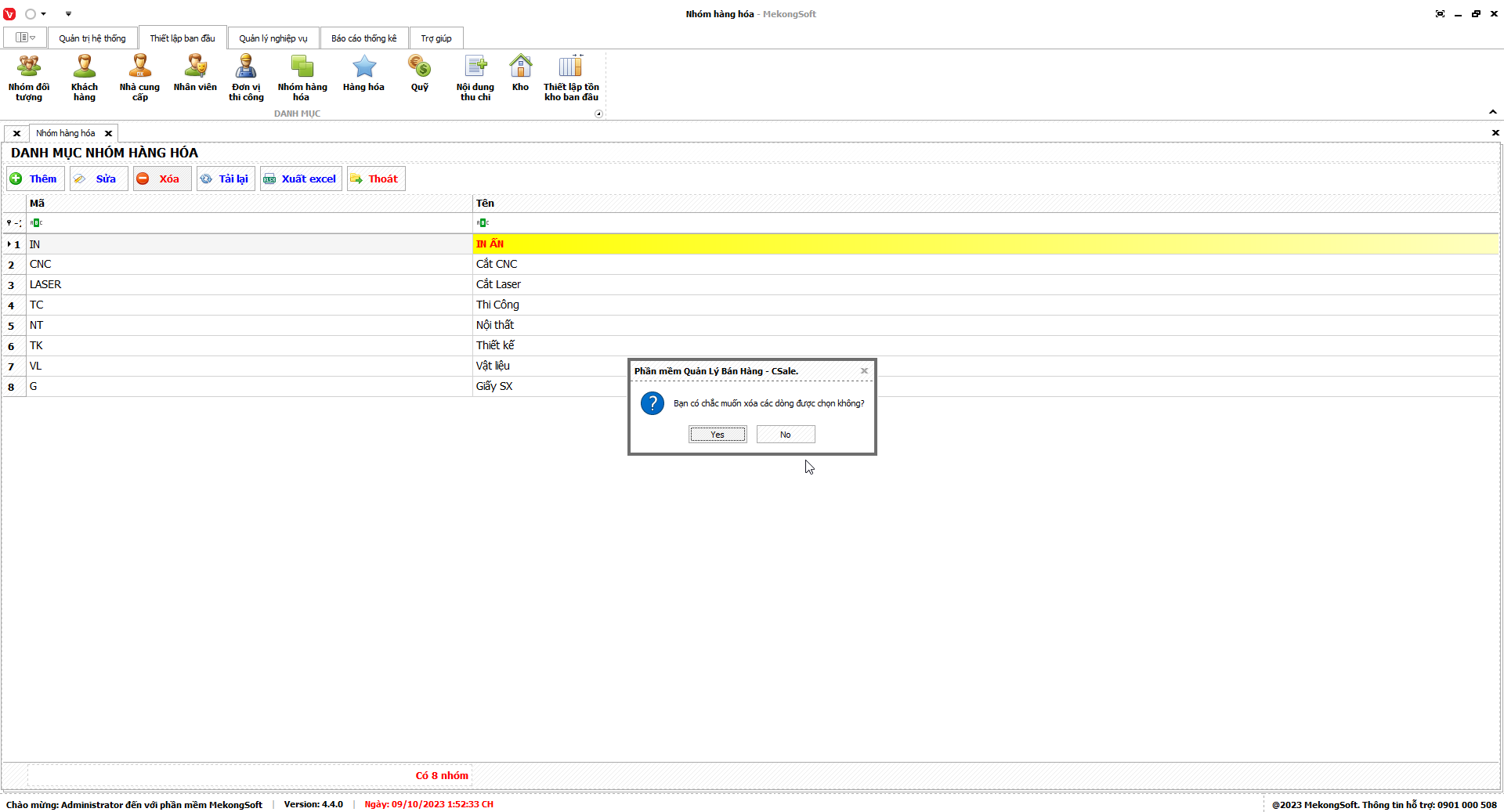Click Xuất excel export button
Viewport: 1504px width, 812px height.
(301, 179)
